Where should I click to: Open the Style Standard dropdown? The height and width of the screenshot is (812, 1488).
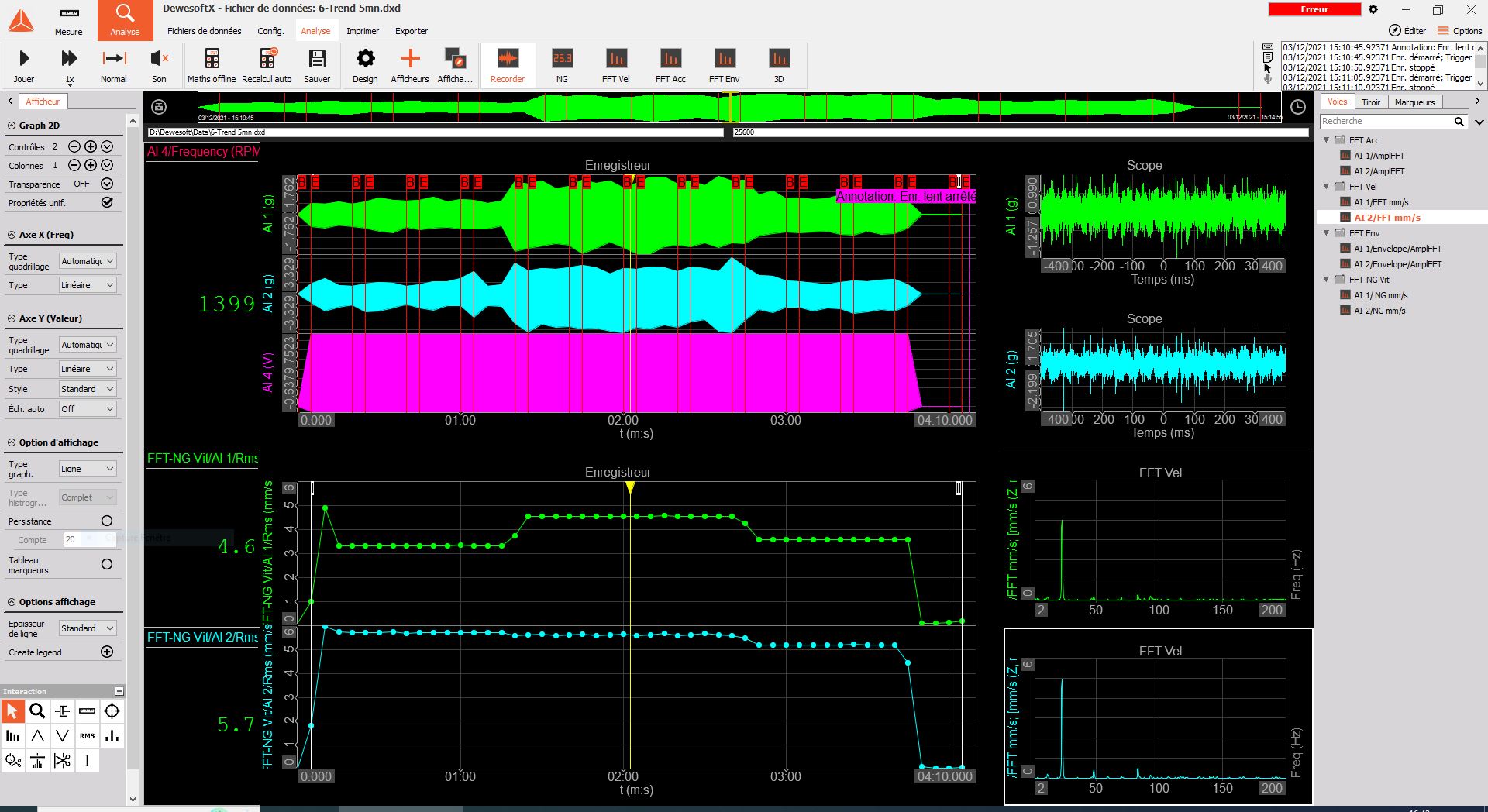88,388
